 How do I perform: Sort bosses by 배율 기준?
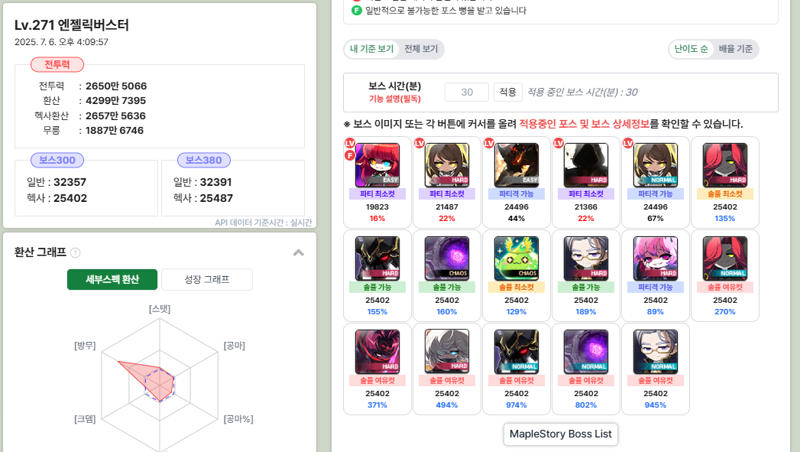click(x=735, y=49)
